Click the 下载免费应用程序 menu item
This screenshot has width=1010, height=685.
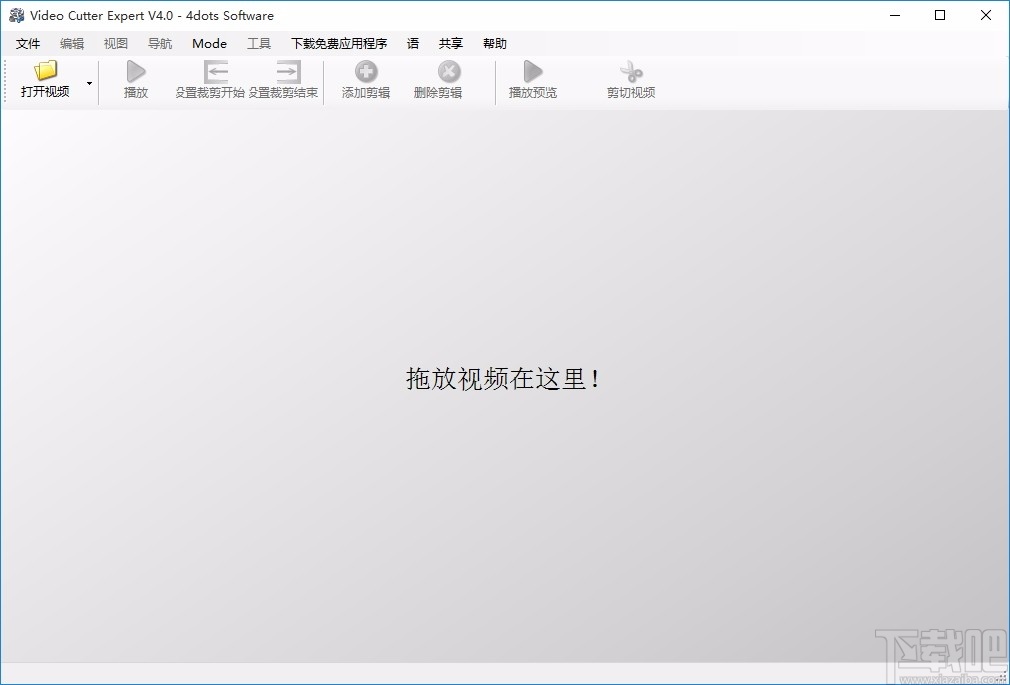pyautogui.click(x=338, y=43)
